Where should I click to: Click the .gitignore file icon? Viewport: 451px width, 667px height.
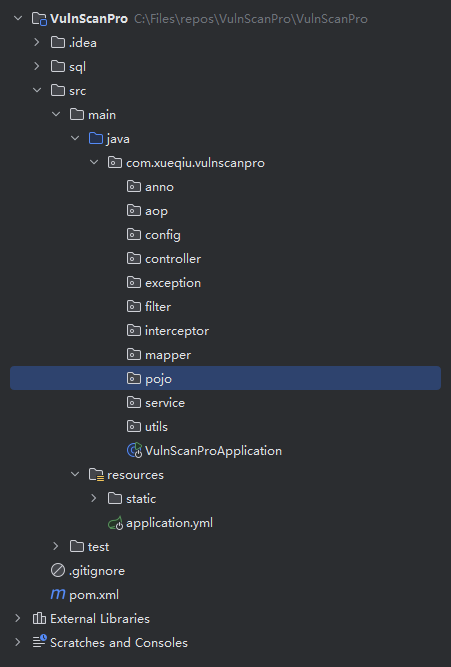coord(58,570)
